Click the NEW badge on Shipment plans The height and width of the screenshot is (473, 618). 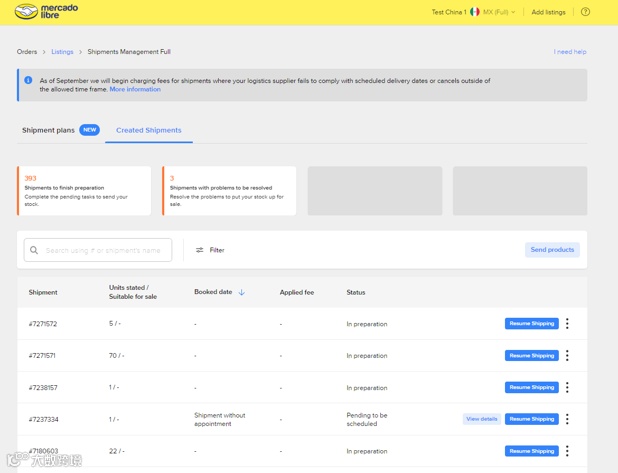tap(89, 130)
